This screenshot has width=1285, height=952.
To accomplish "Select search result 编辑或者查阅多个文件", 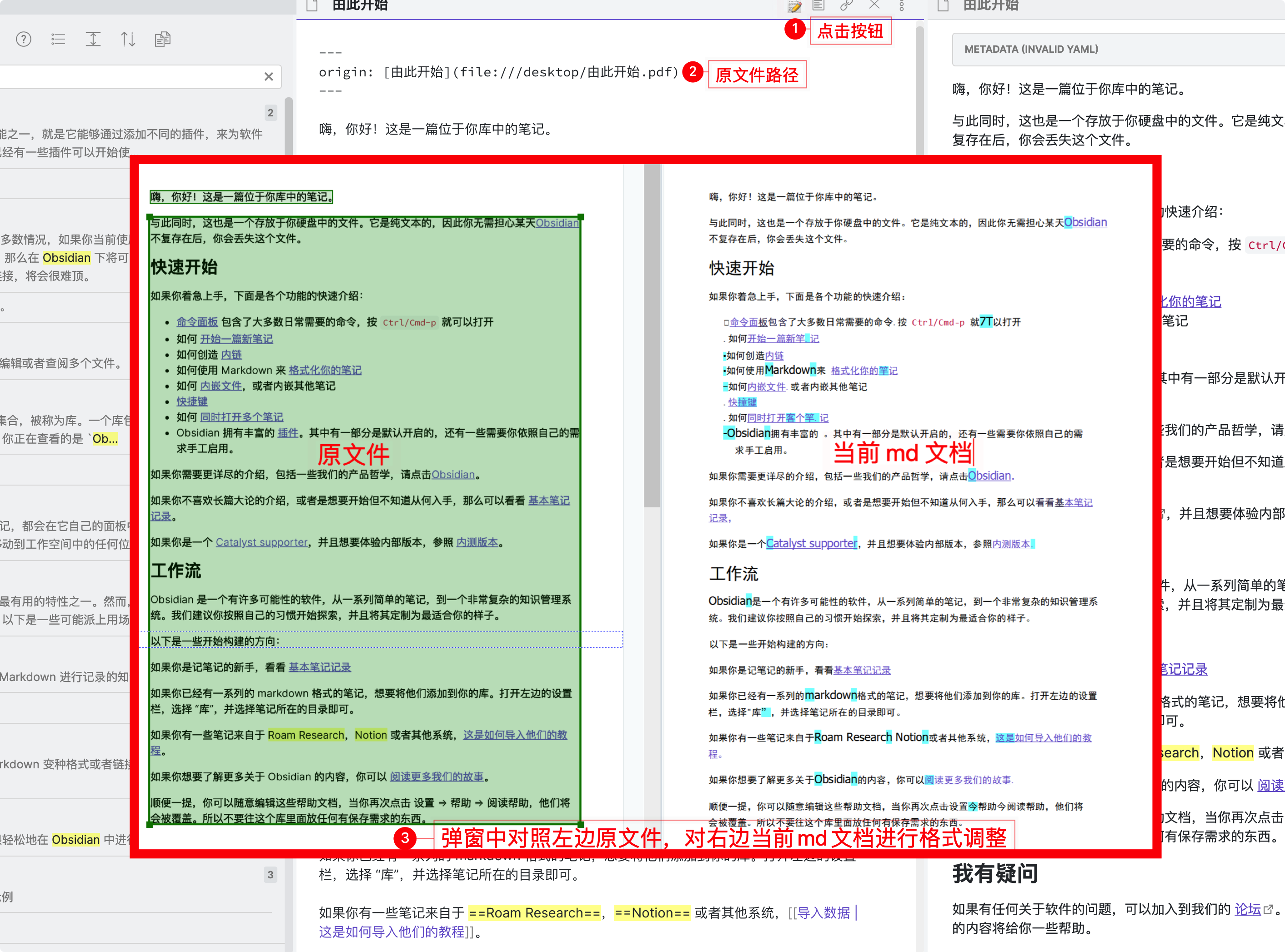I will [62, 363].
